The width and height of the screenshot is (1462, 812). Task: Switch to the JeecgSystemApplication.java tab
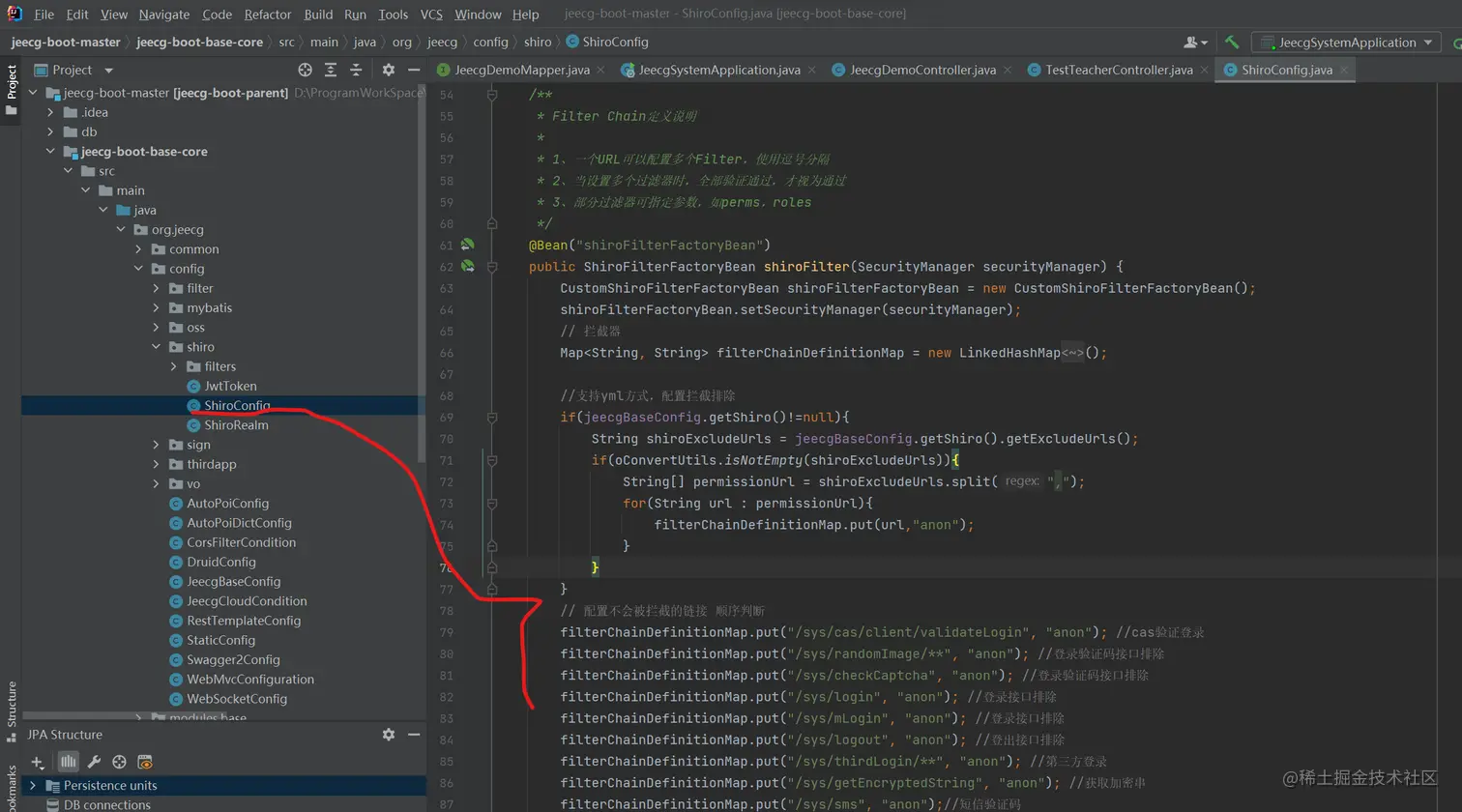[x=719, y=70]
